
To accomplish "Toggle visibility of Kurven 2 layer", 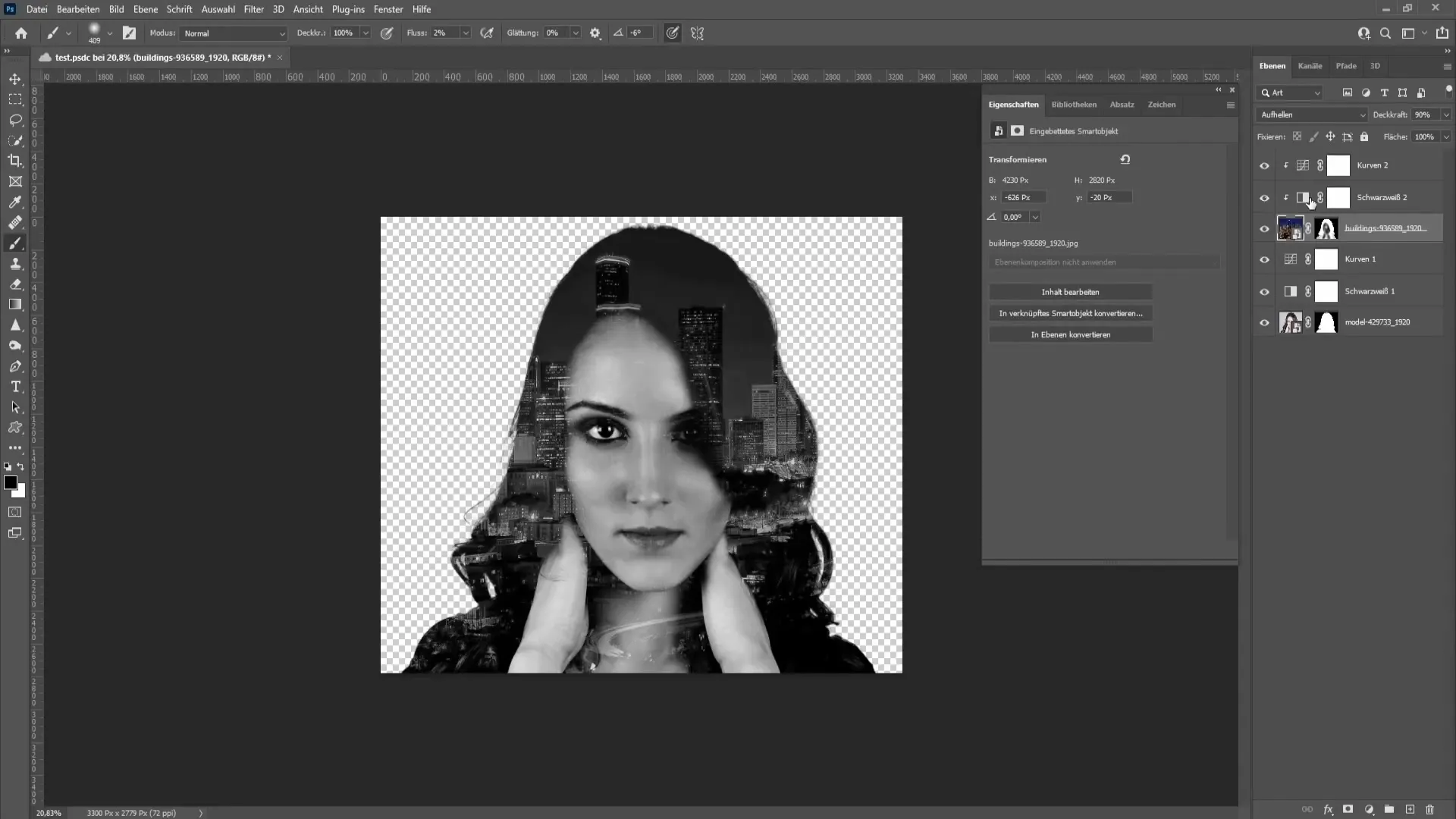I will pyautogui.click(x=1263, y=165).
